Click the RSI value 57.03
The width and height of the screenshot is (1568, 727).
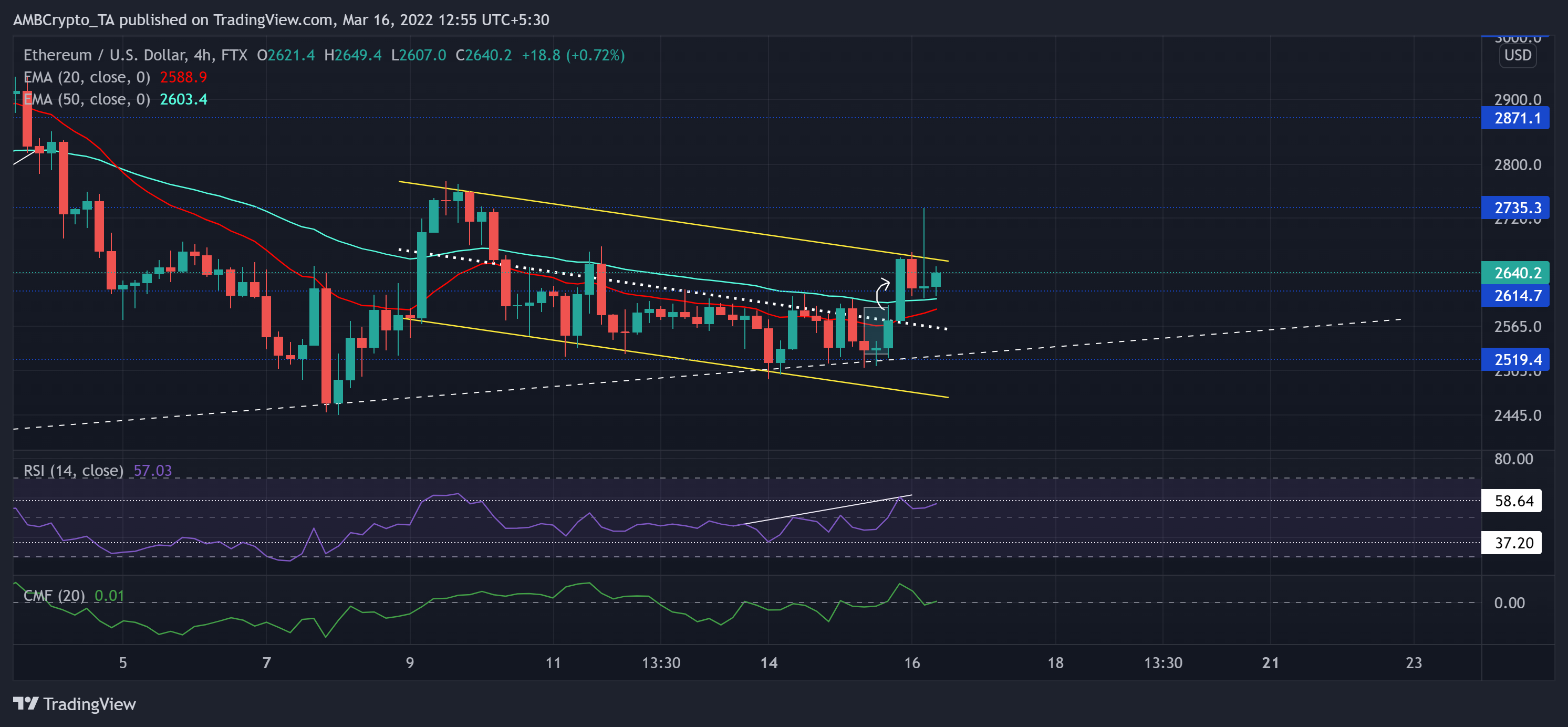tap(153, 471)
